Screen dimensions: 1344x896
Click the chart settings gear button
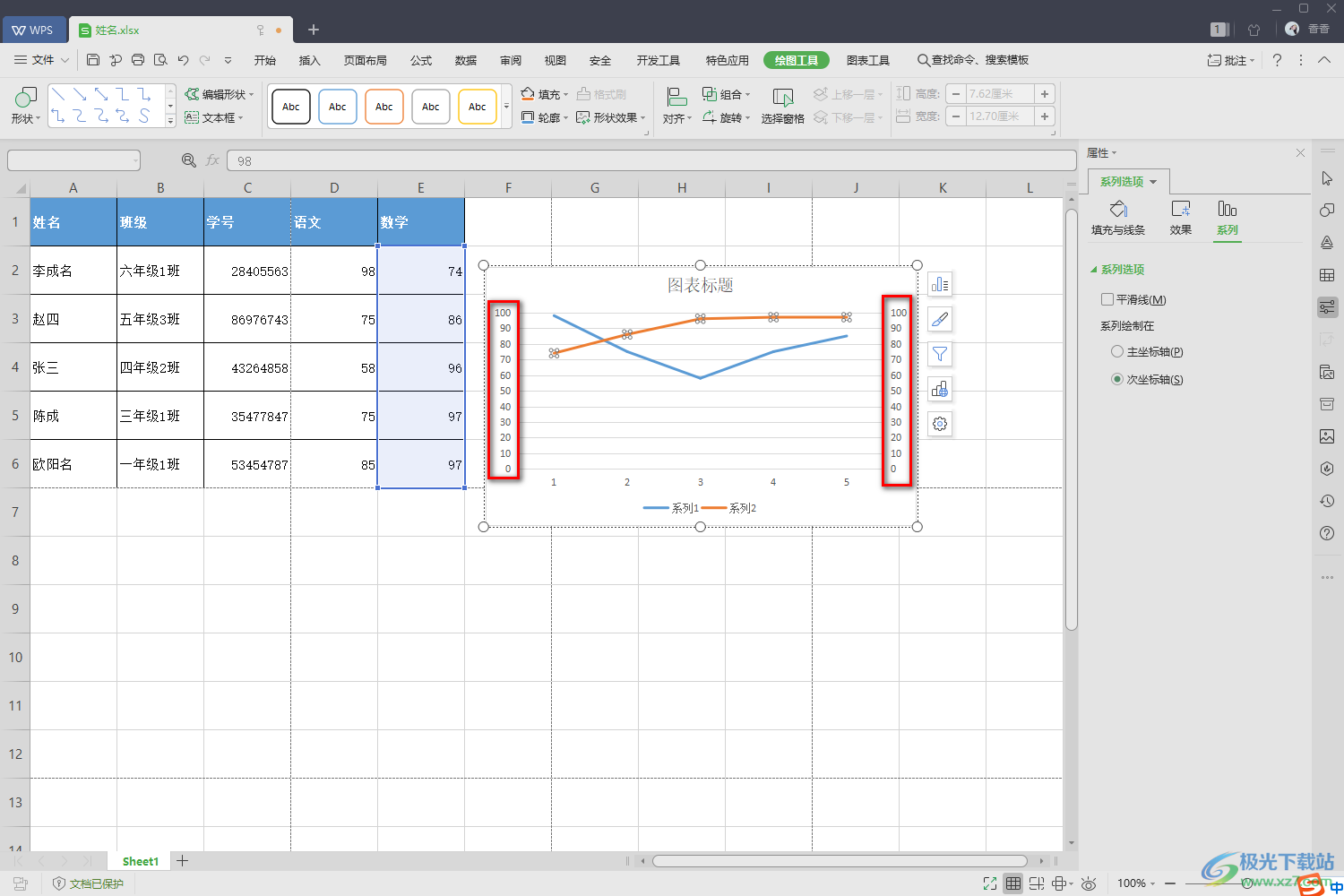click(x=940, y=424)
